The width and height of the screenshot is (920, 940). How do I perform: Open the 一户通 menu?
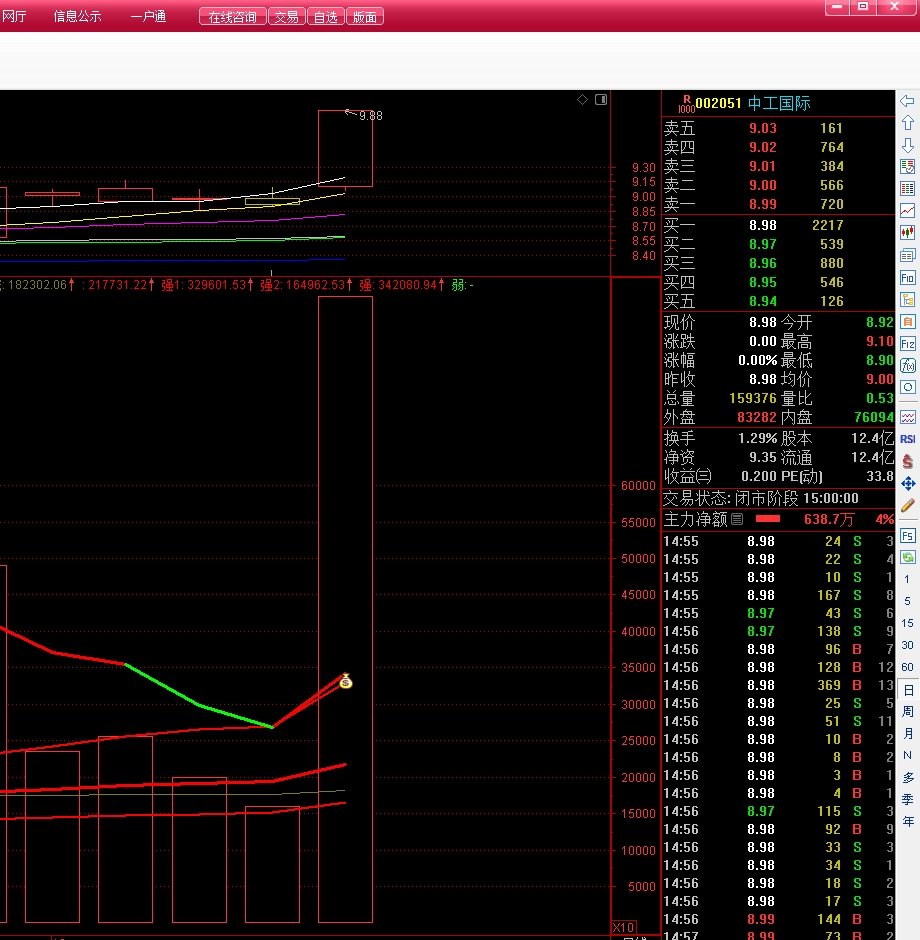(x=148, y=17)
